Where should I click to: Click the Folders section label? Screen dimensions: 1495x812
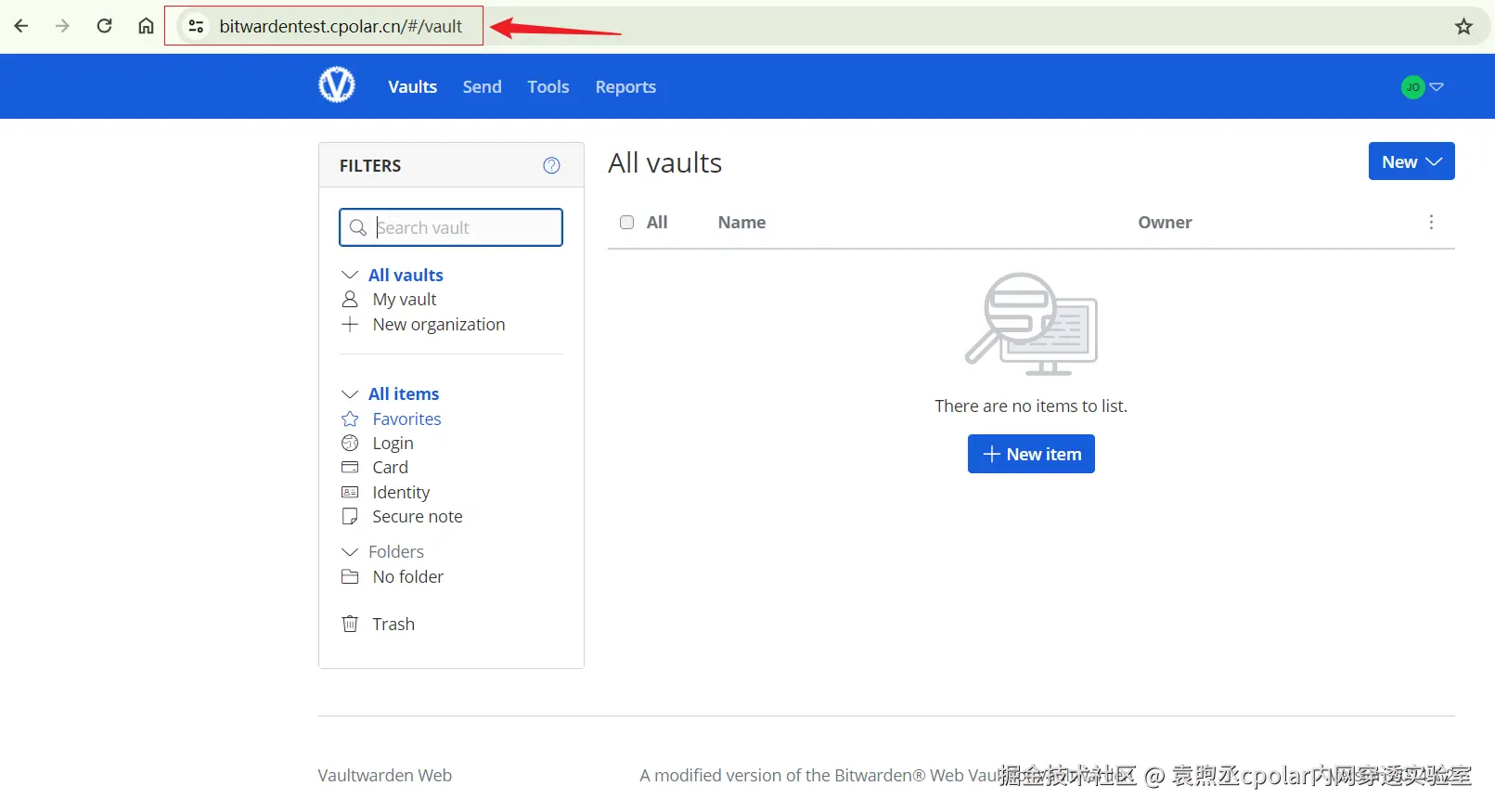click(396, 551)
